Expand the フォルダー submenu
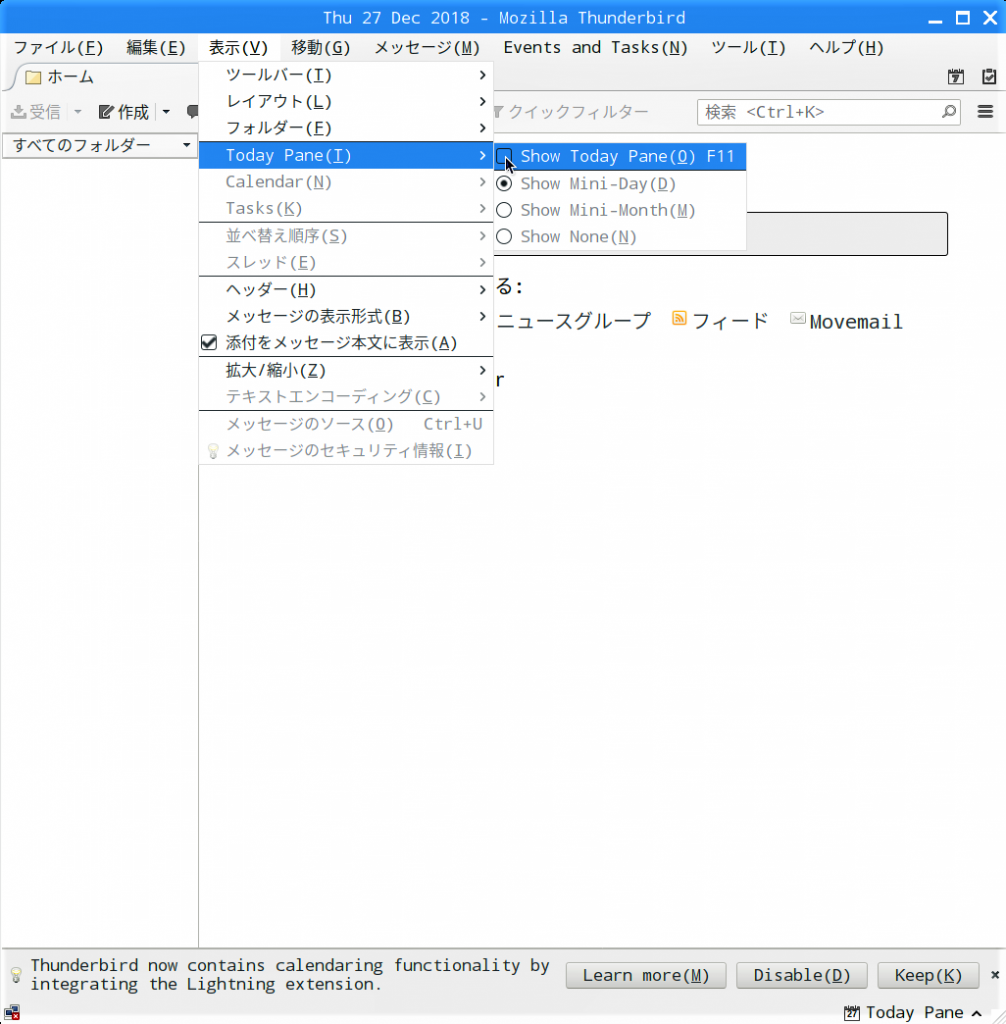The width and height of the screenshot is (1006, 1024). (346, 128)
